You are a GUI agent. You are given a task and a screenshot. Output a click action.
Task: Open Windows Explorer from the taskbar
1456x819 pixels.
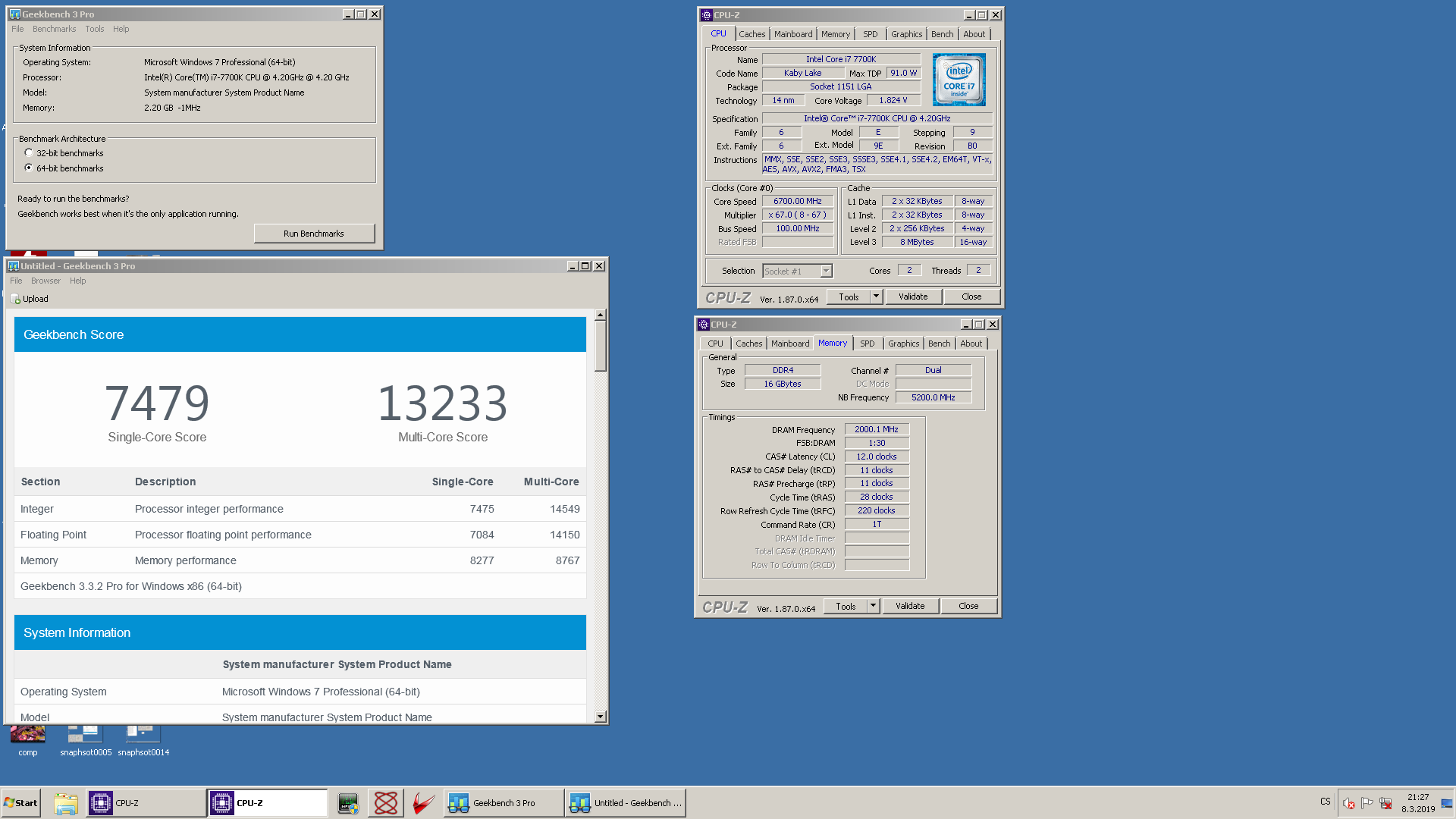pos(66,803)
